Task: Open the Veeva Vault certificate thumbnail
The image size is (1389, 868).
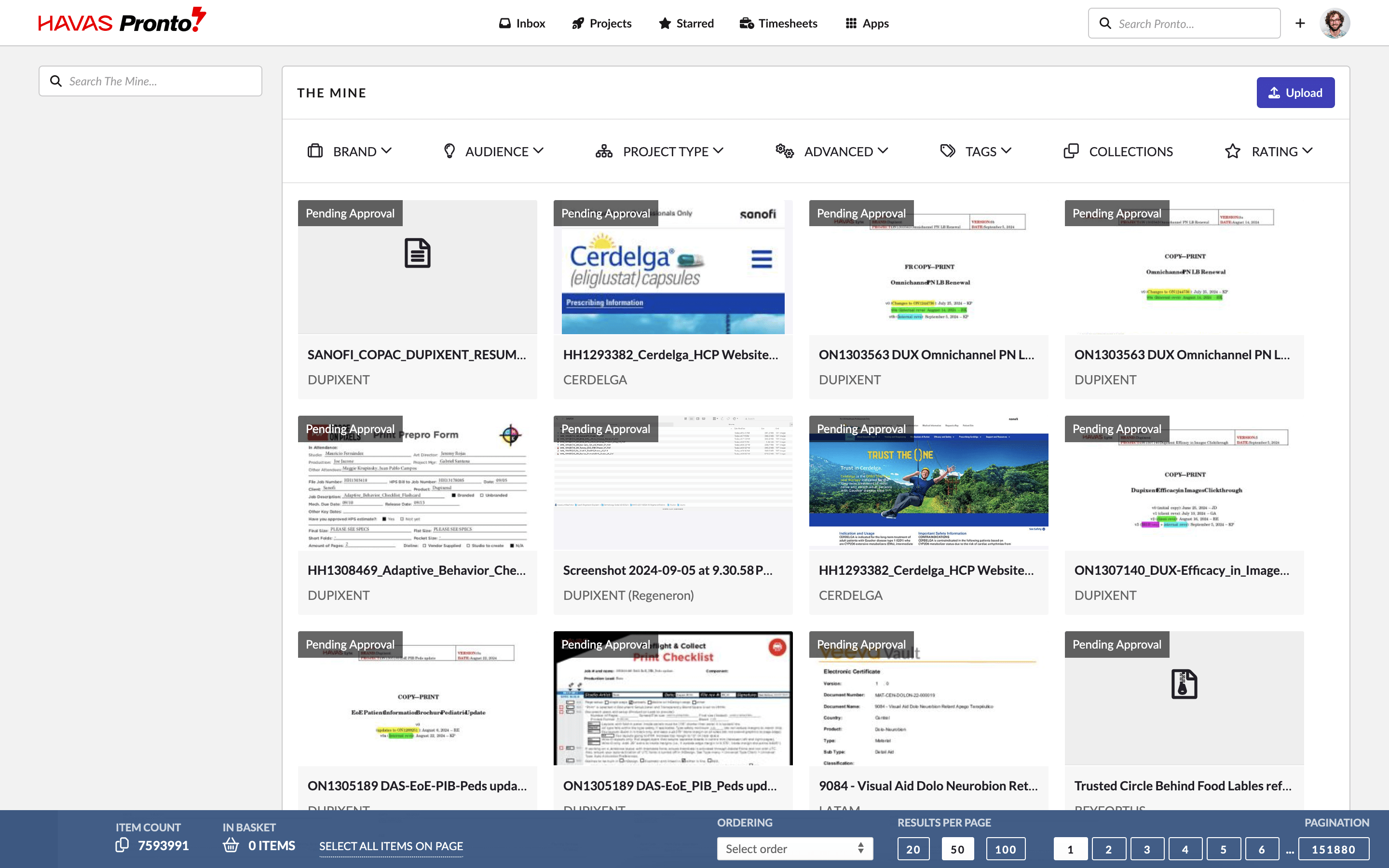Action: pyautogui.click(x=929, y=698)
